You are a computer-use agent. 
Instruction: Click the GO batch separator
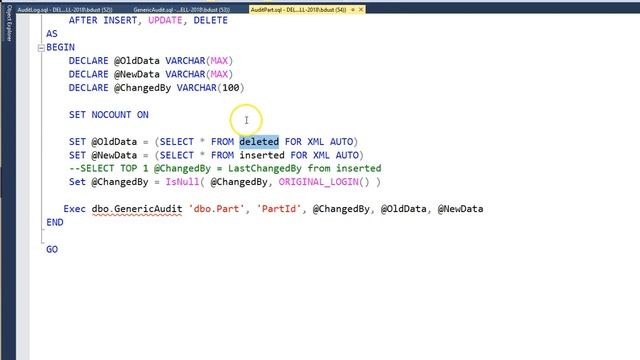[x=52, y=249]
